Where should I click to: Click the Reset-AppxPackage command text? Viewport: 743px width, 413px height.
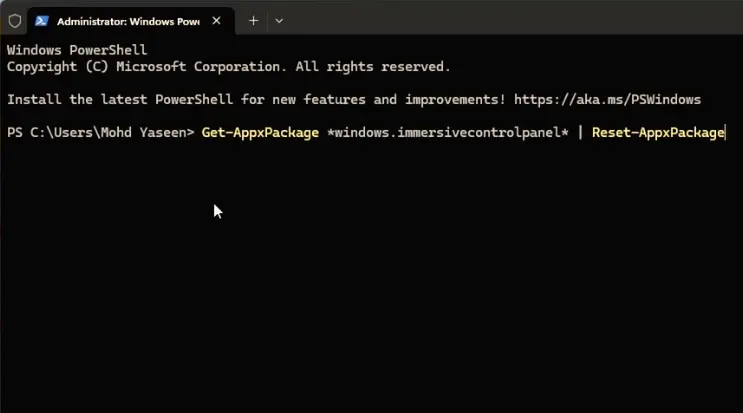pos(658,133)
